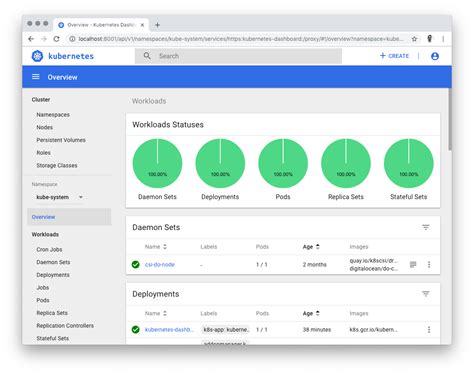This screenshot has width=474, height=374.
Task: Click the page vertical scrollbar
Action: (x=450, y=119)
